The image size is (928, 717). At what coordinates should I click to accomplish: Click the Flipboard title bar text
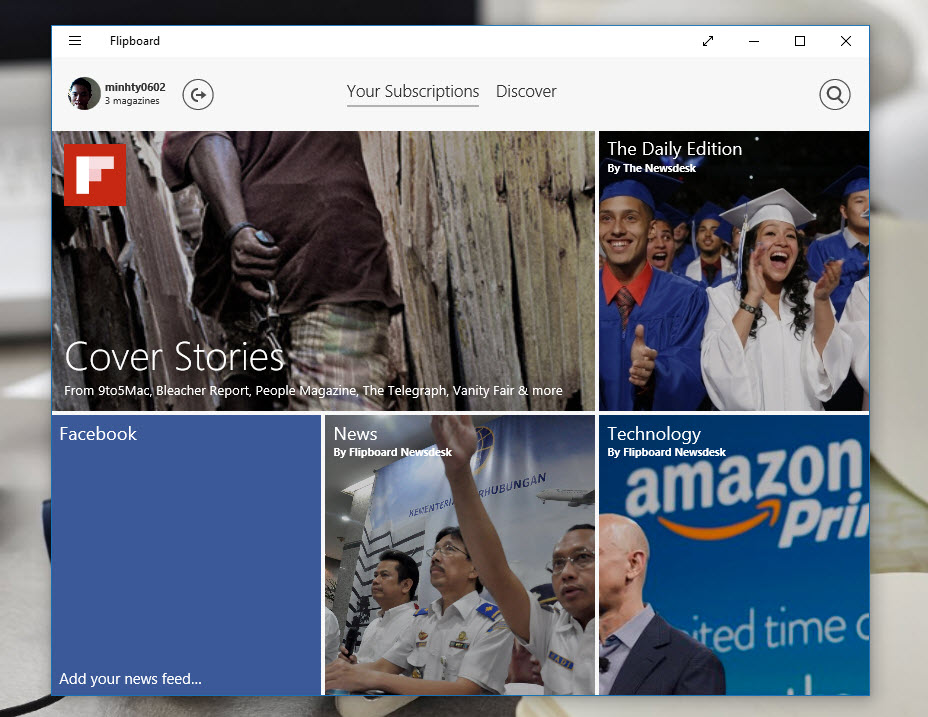click(x=135, y=41)
